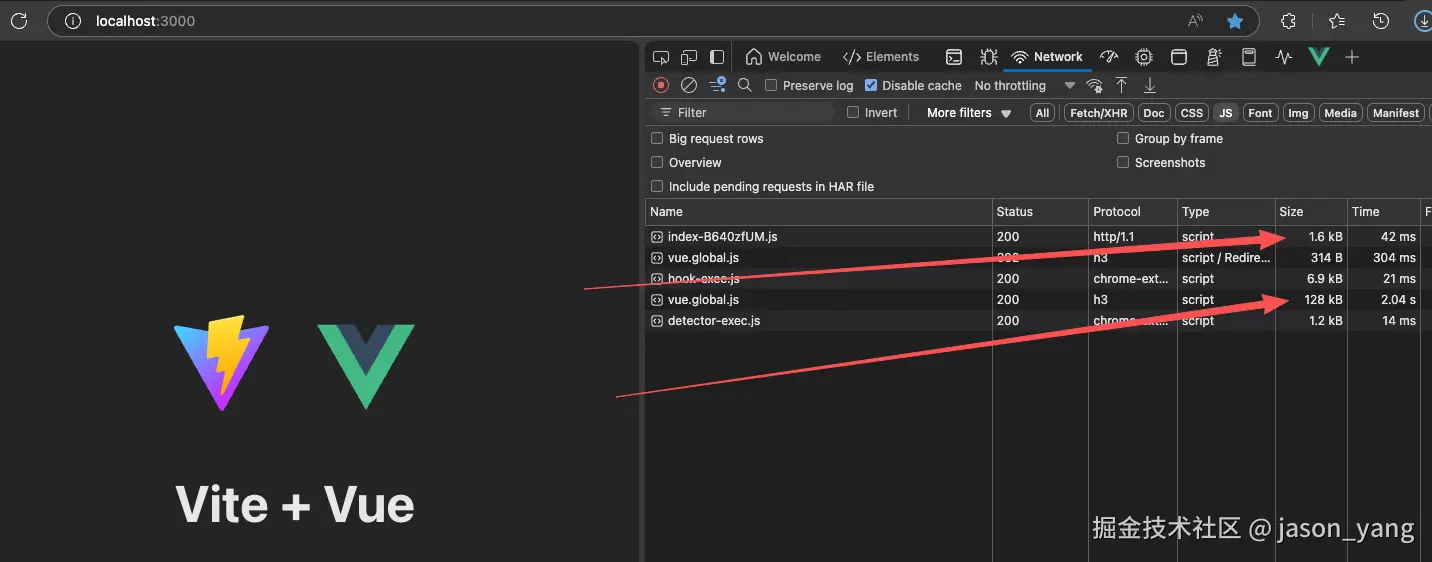Filter requests by Font type

tap(1260, 113)
